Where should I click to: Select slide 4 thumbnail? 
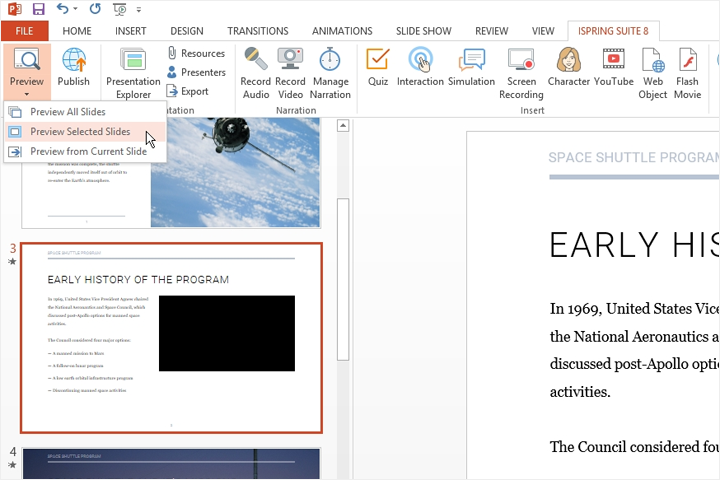pyautogui.click(x=171, y=463)
